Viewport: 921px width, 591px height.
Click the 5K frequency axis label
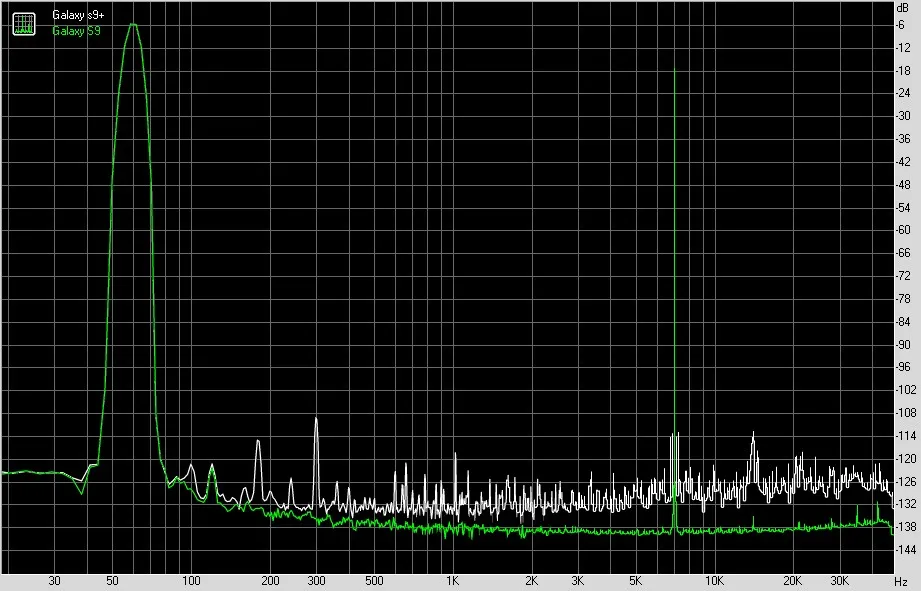[x=635, y=580]
